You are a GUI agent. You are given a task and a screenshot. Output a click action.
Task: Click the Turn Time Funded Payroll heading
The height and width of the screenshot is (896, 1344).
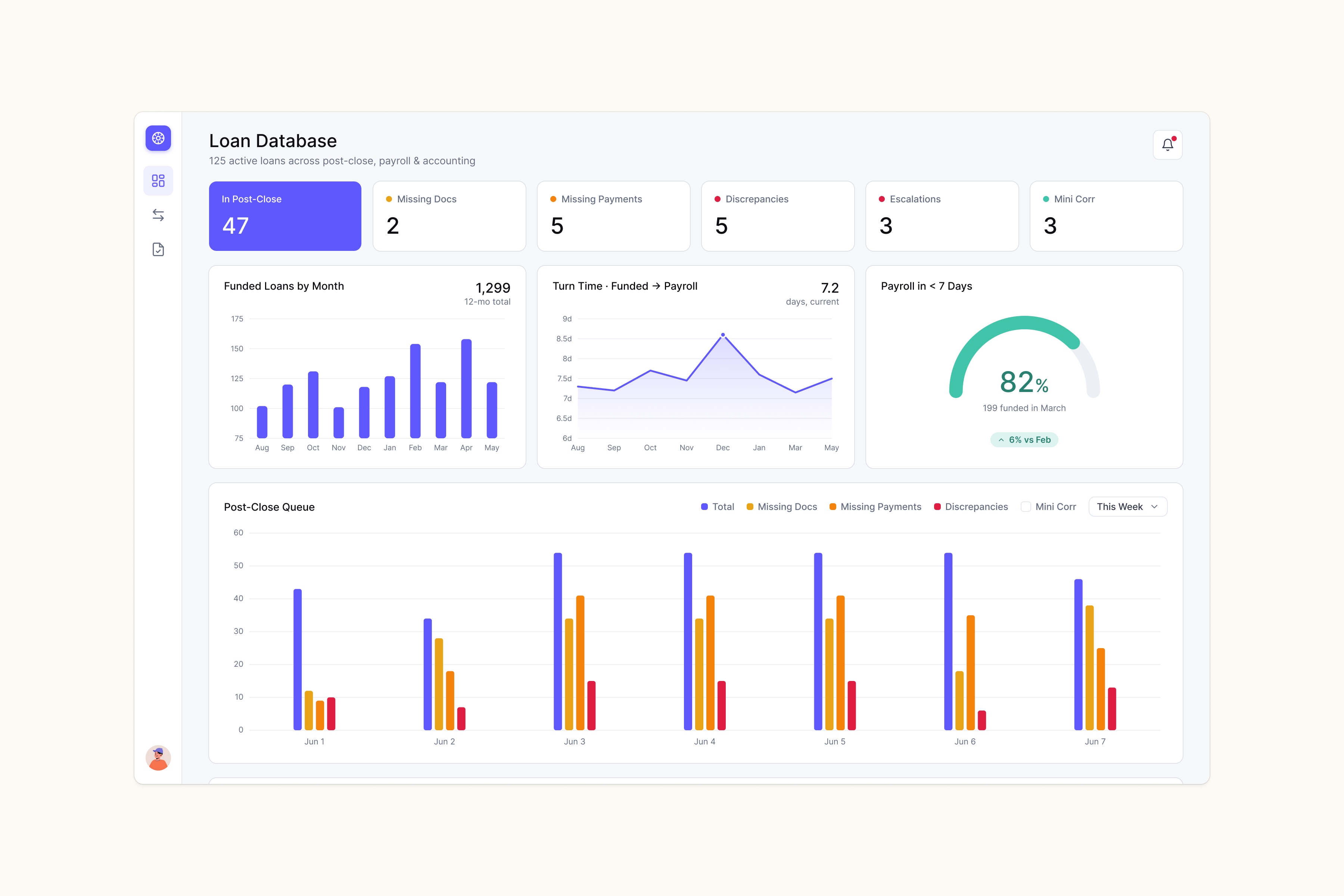click(x=625, y=286)
